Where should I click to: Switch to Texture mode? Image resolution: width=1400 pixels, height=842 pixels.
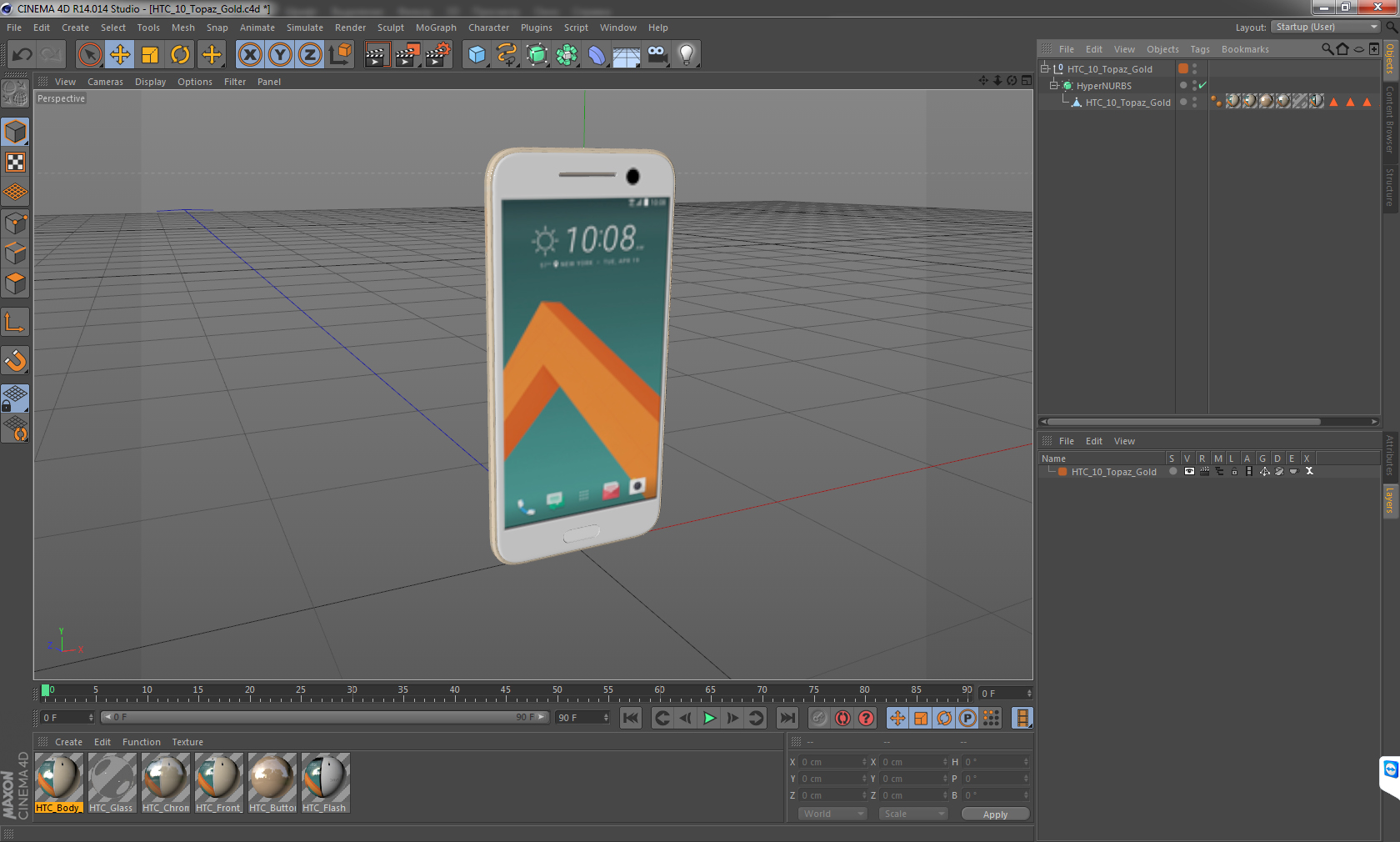tap(16, 163)
